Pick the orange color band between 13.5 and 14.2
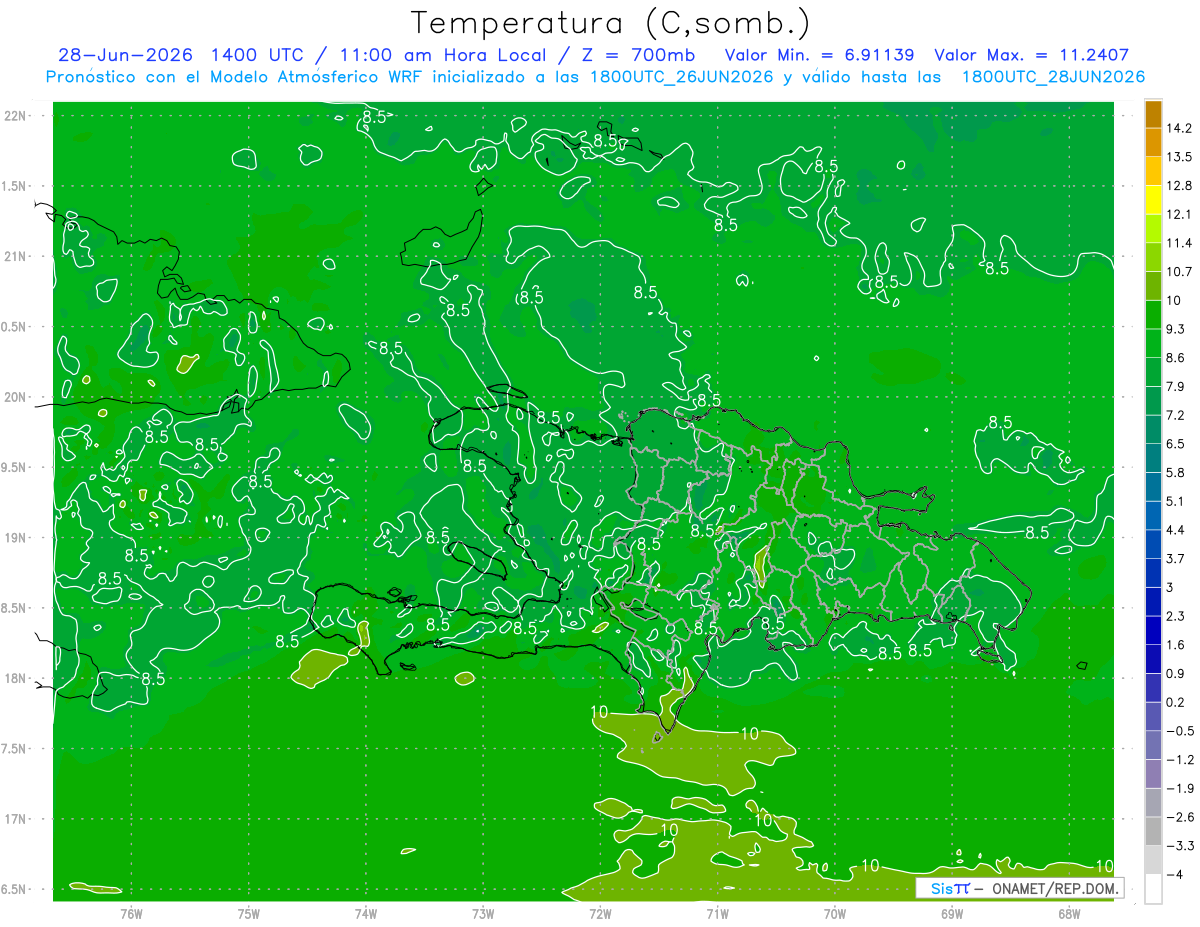This screenshot has width=1200, height=927. (1153, 143)
